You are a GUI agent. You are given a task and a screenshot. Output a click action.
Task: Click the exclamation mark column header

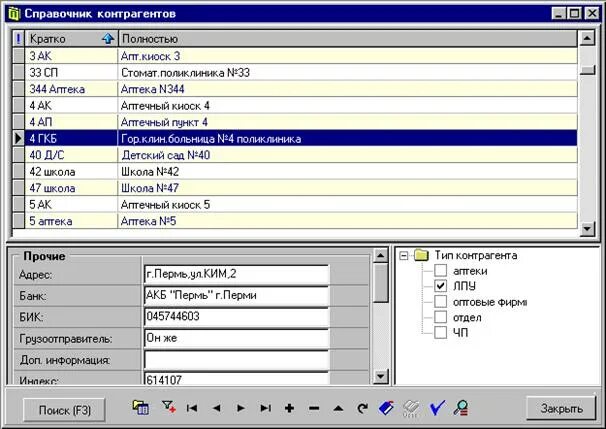click(x=18, y=39)
